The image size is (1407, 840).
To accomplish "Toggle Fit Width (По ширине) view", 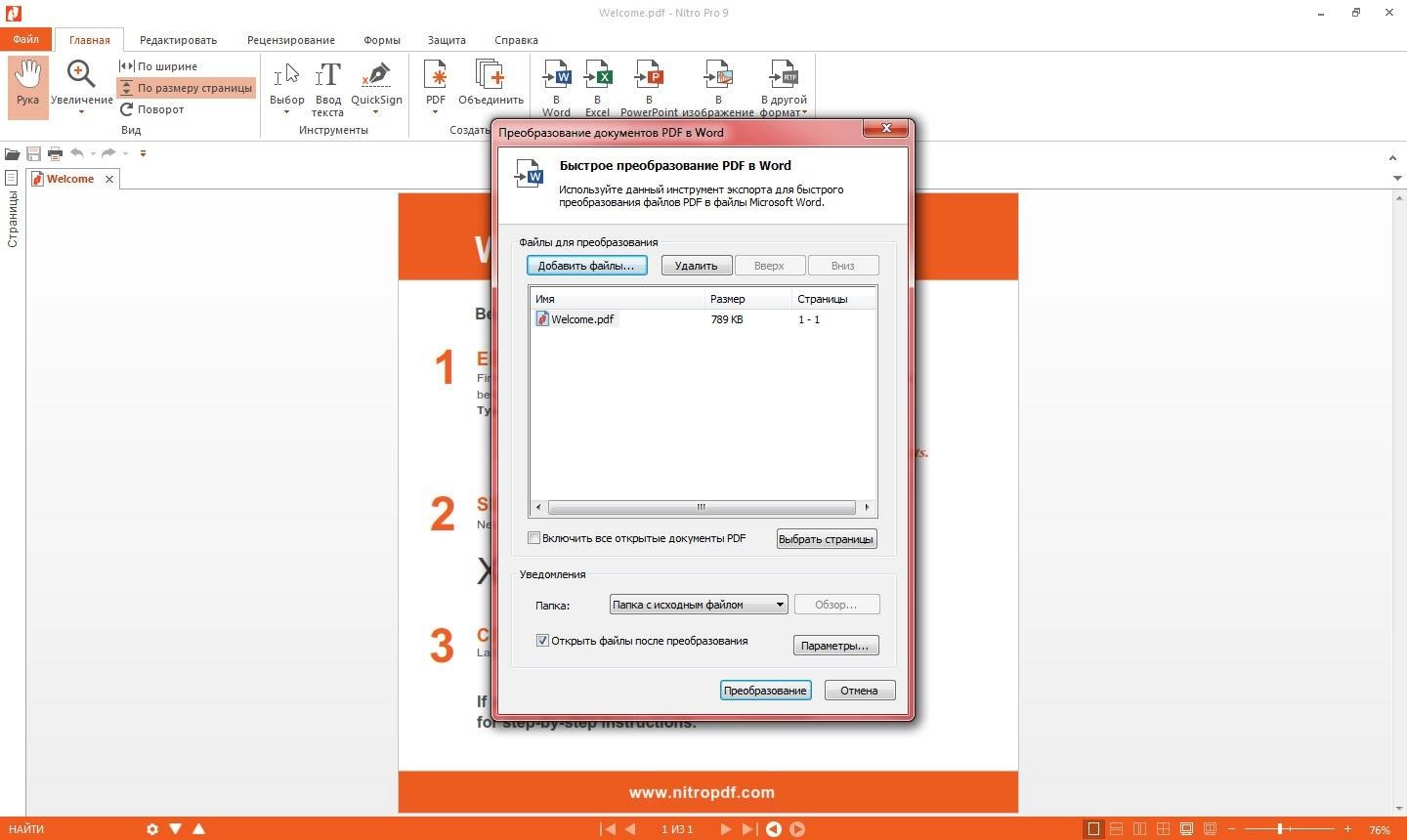I will point(157,65).
